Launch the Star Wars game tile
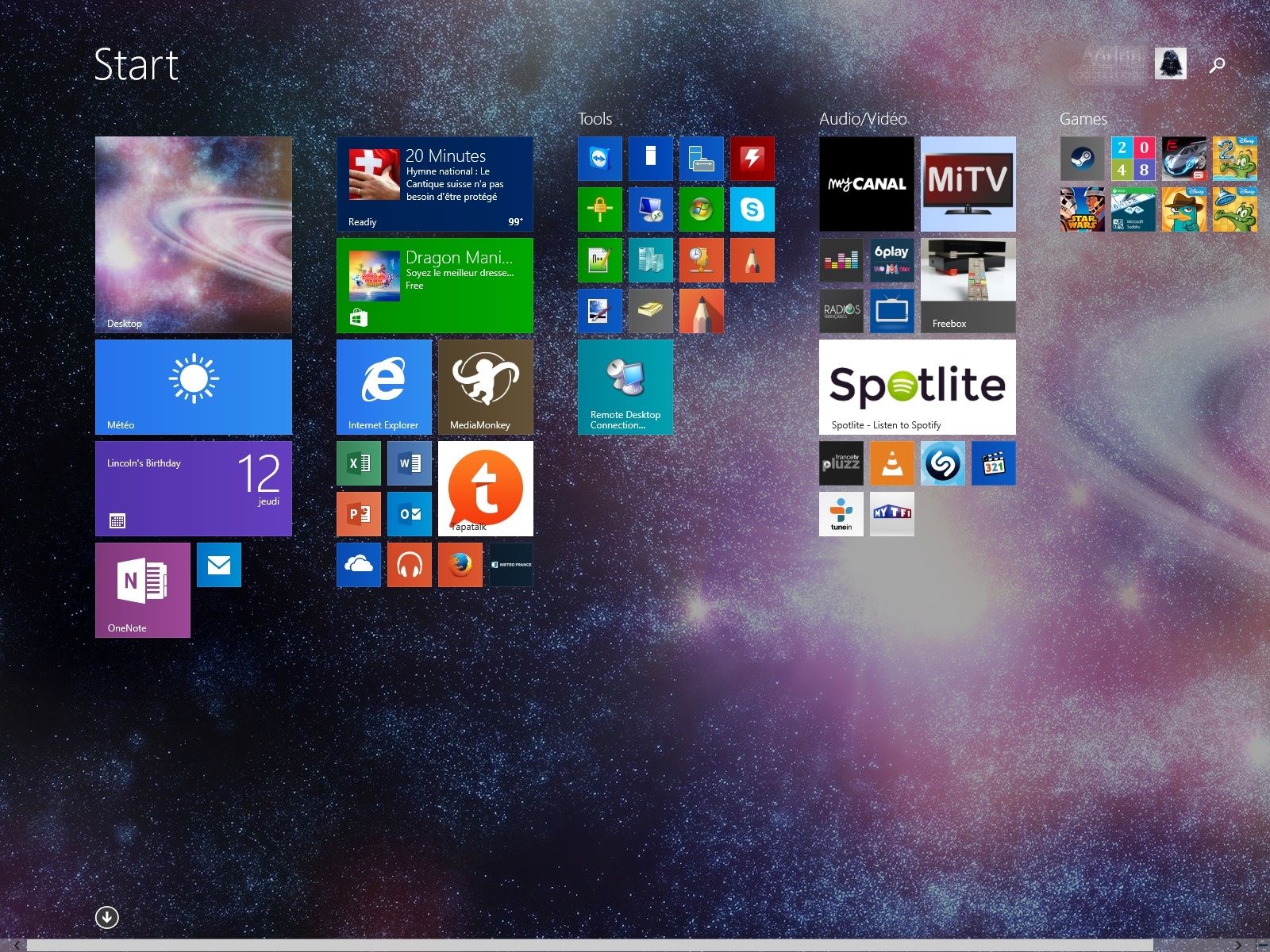Image resolution: width=1270 pixels, height=952 pixels. pyautogui.click(x=1083, y=209)
